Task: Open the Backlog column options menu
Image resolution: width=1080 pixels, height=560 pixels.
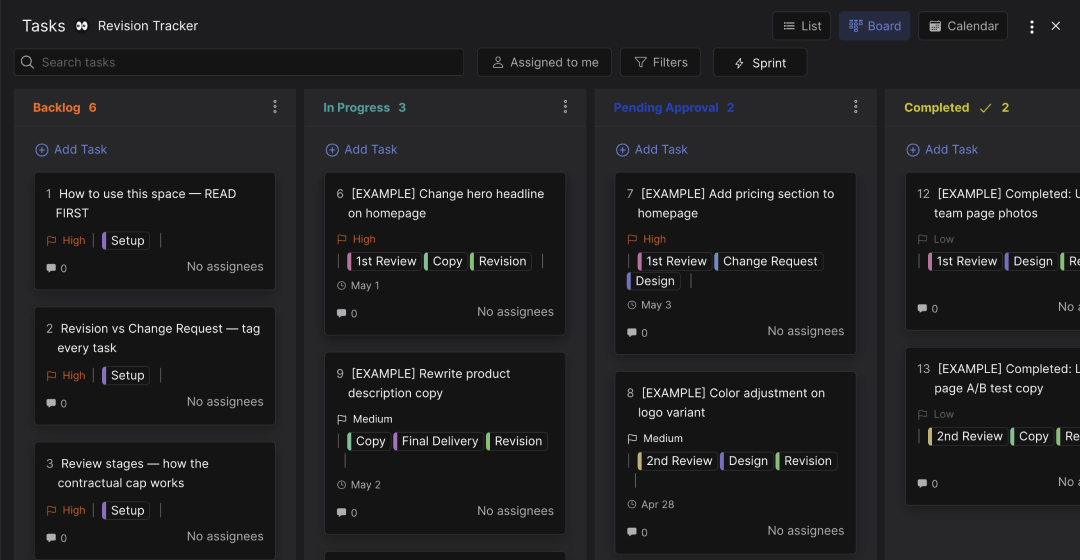Action: pos(275,107)
